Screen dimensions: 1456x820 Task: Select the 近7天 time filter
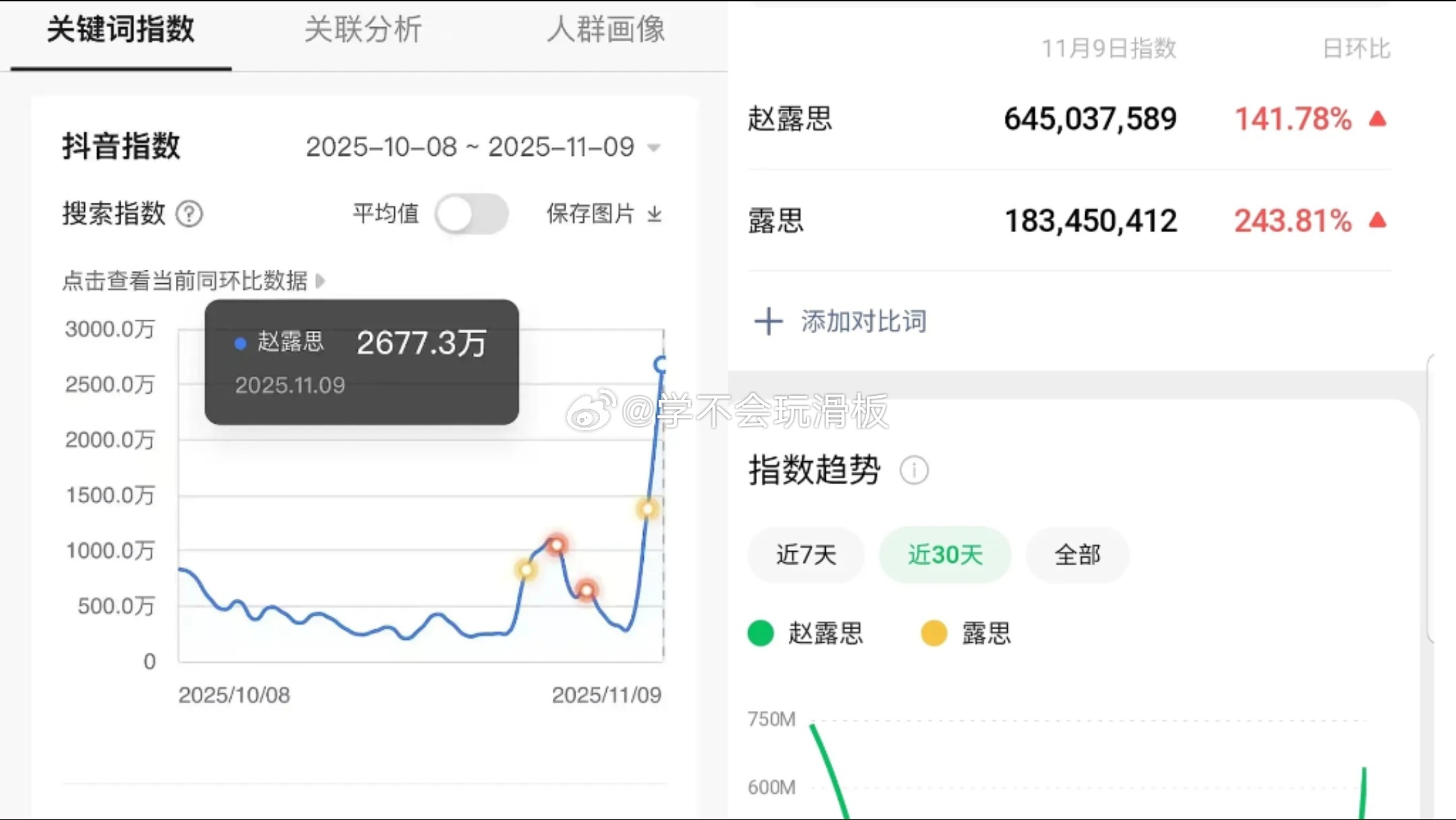[x=806, y=554]
